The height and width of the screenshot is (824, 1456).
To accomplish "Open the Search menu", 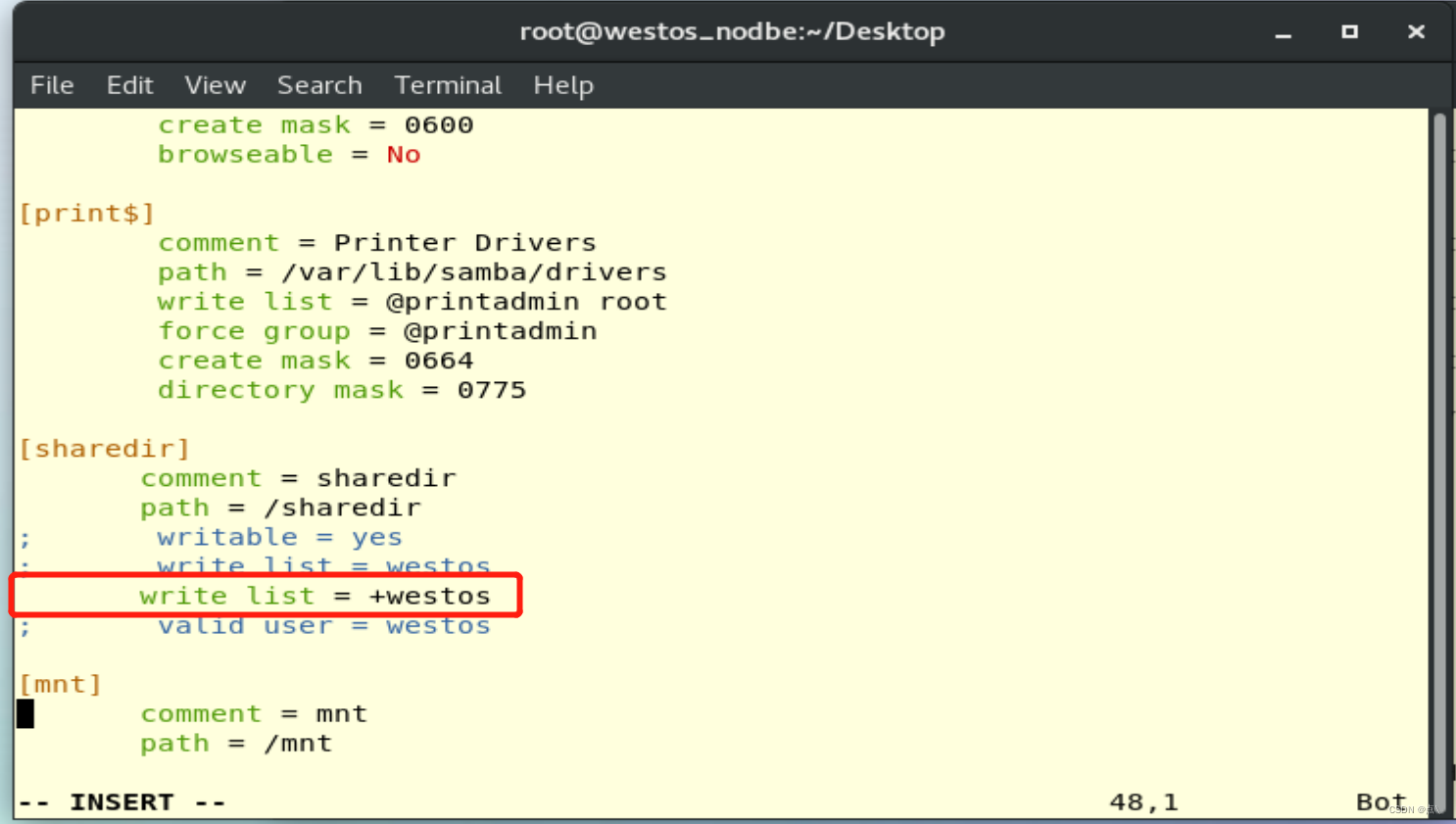I will click(x=319, y=85).
